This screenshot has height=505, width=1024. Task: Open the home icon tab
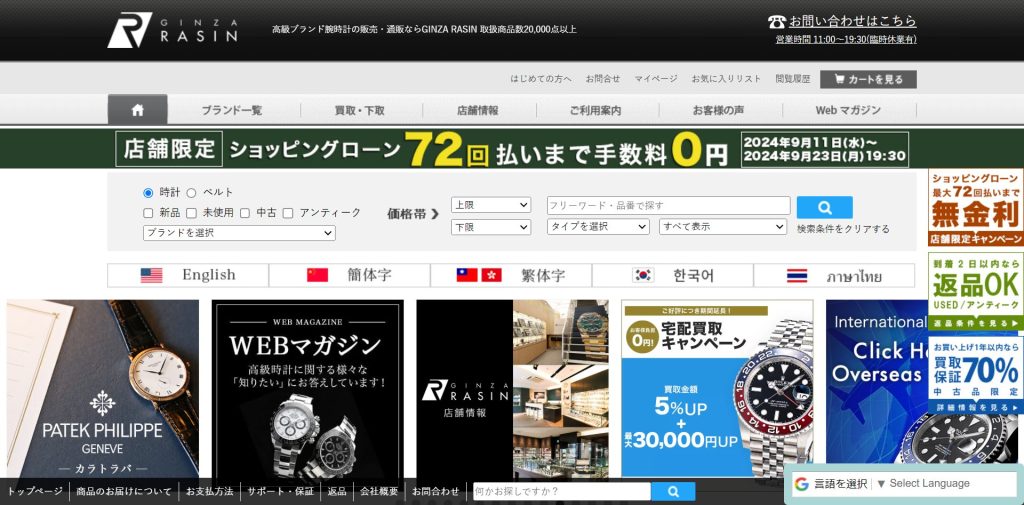(x=137, y=110)
